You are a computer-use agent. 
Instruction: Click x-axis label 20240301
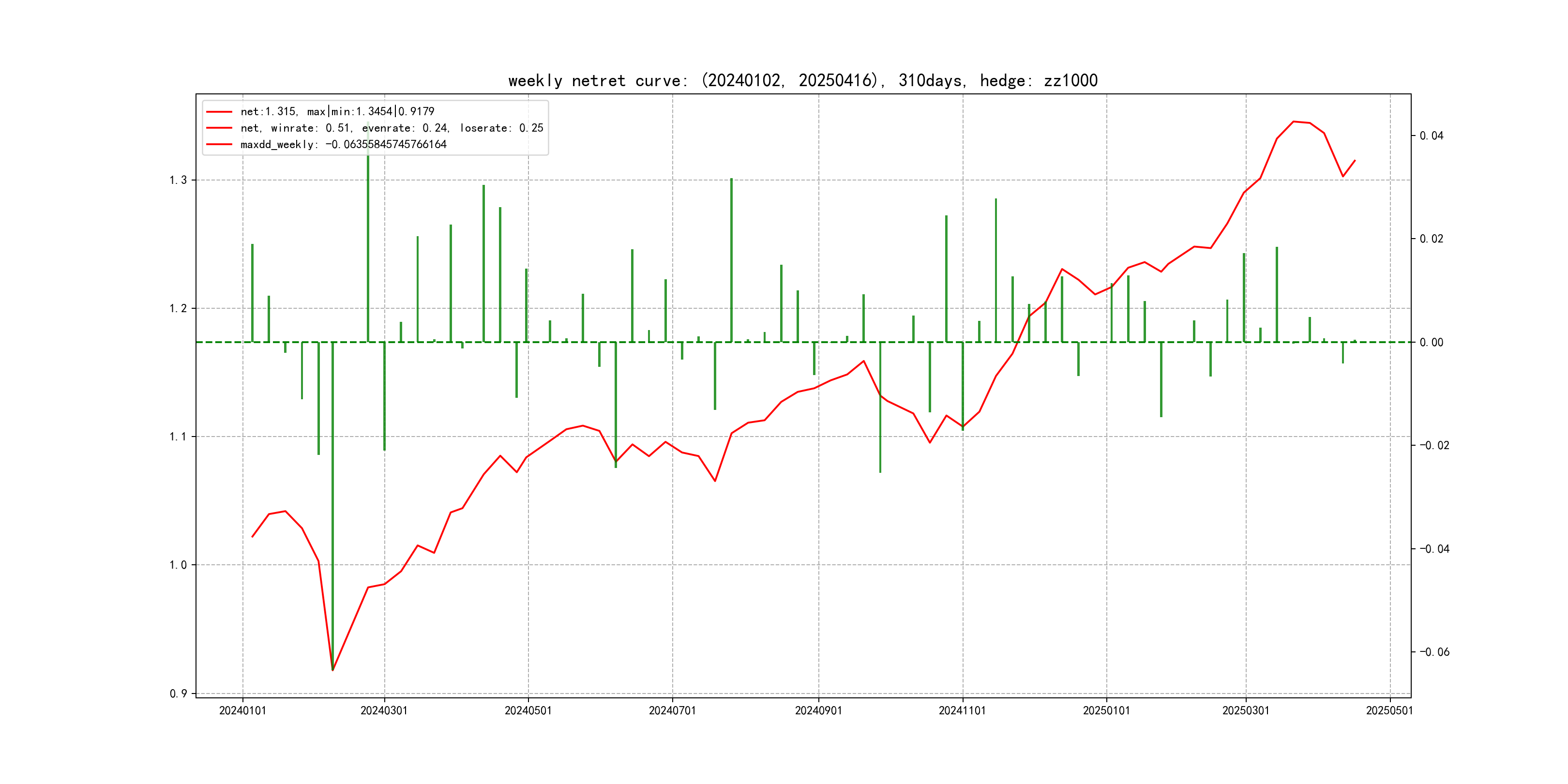(x=384, y=710)
